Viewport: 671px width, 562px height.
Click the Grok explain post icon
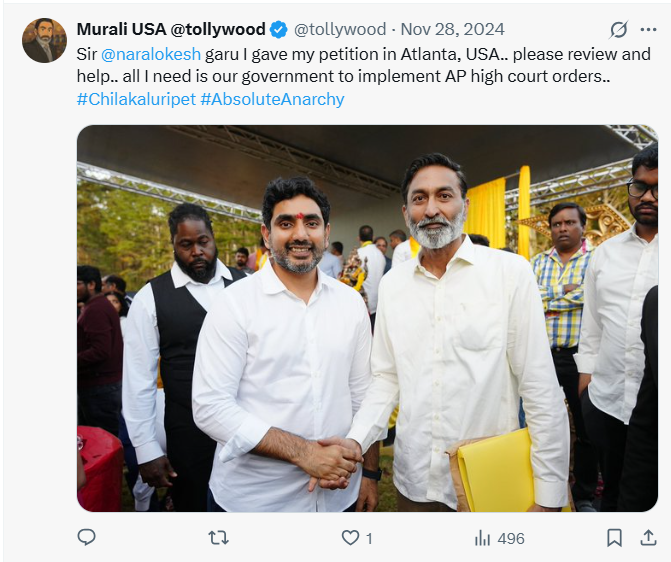tap(619, 30)
